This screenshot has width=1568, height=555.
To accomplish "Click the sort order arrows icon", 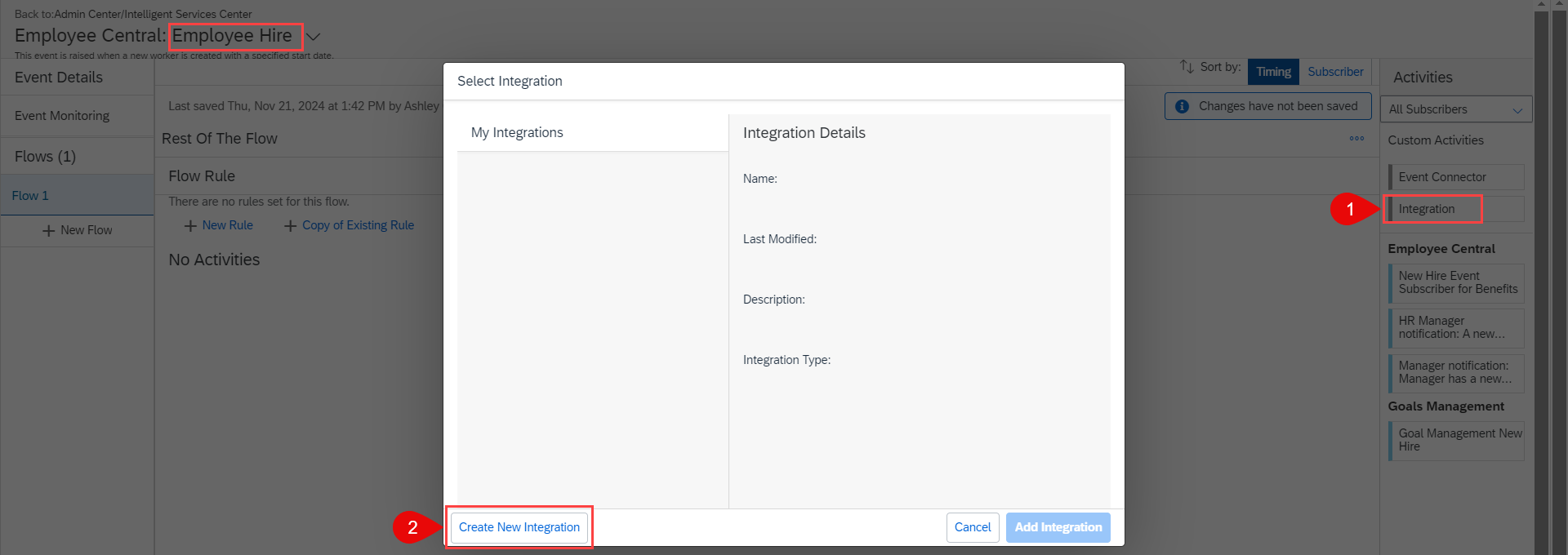I will [1187, 67].
